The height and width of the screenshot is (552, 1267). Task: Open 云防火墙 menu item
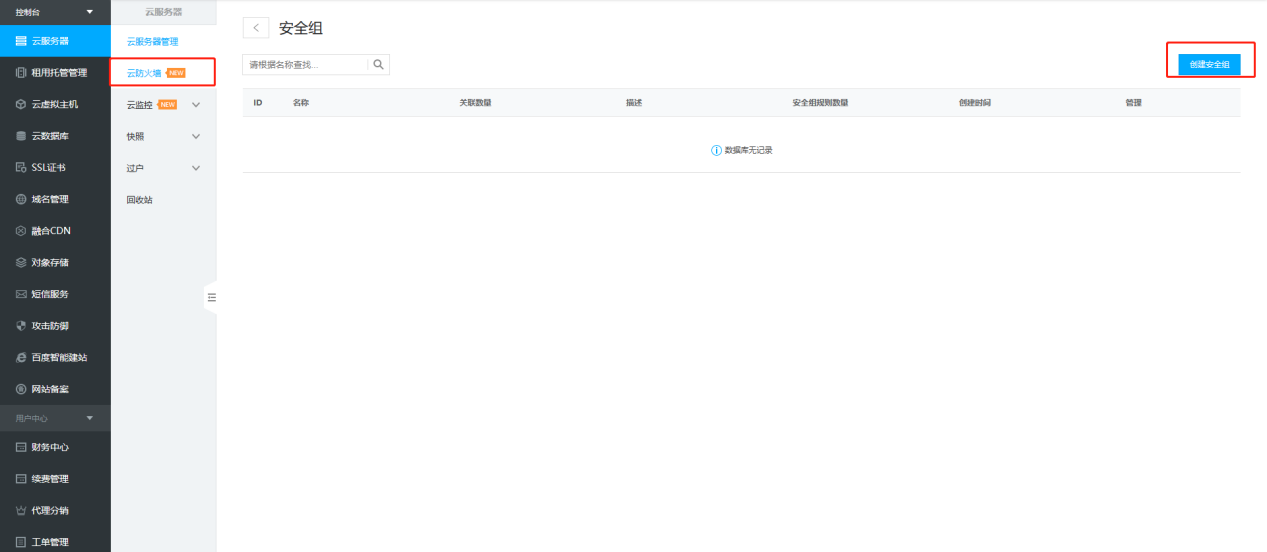[x=144, y=73]
